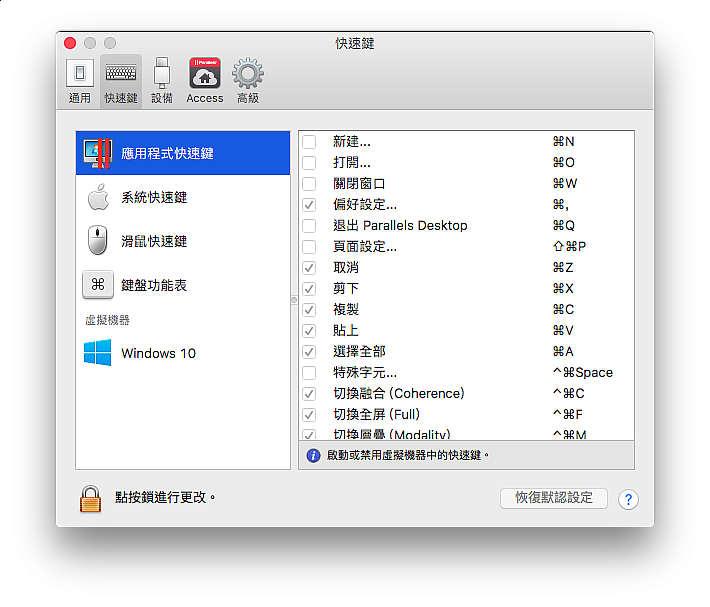The image size is (710, 607).
Task: Click the lock icon to allow changes
Action: tap(91, 499)
